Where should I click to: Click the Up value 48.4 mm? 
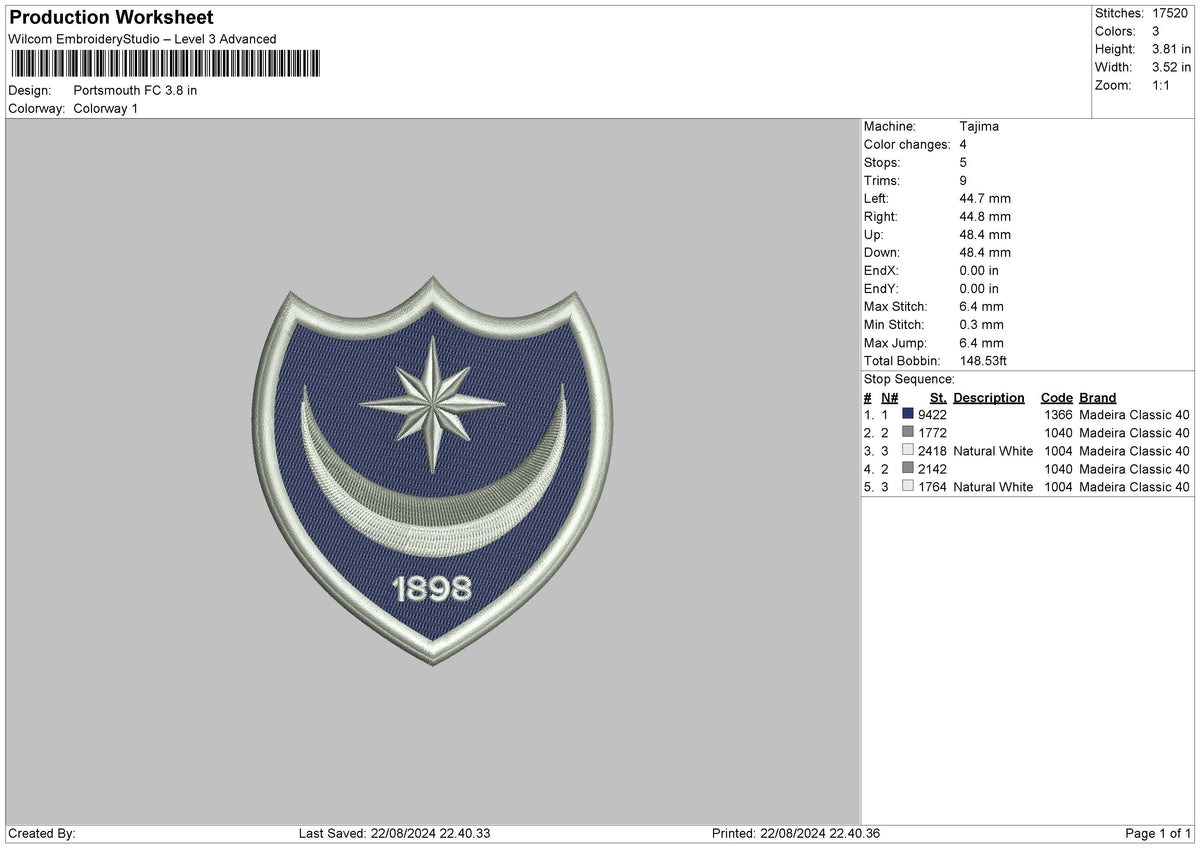click(x=985, y=234)
